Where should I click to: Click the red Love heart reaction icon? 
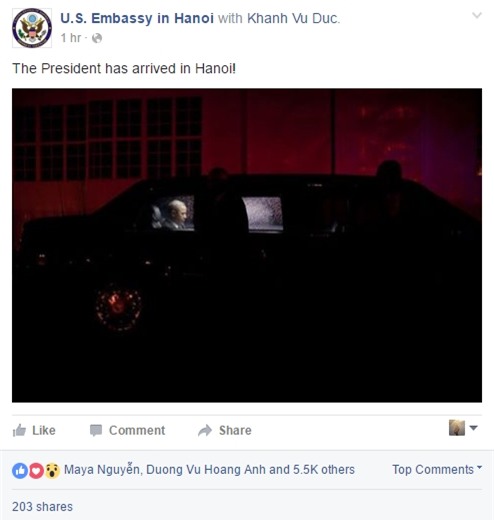coord(36,471)
